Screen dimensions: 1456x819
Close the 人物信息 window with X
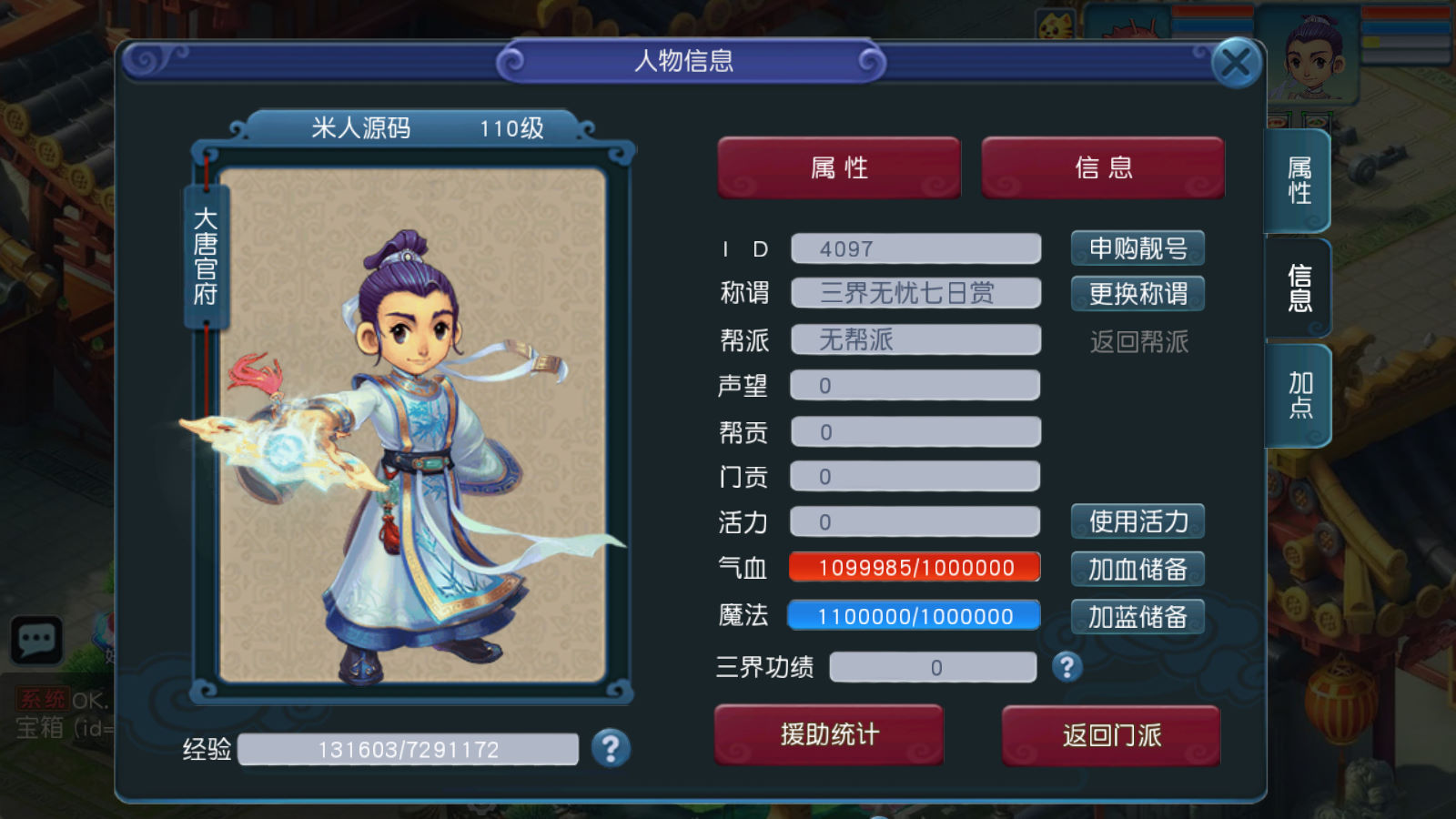[1236, 63]
